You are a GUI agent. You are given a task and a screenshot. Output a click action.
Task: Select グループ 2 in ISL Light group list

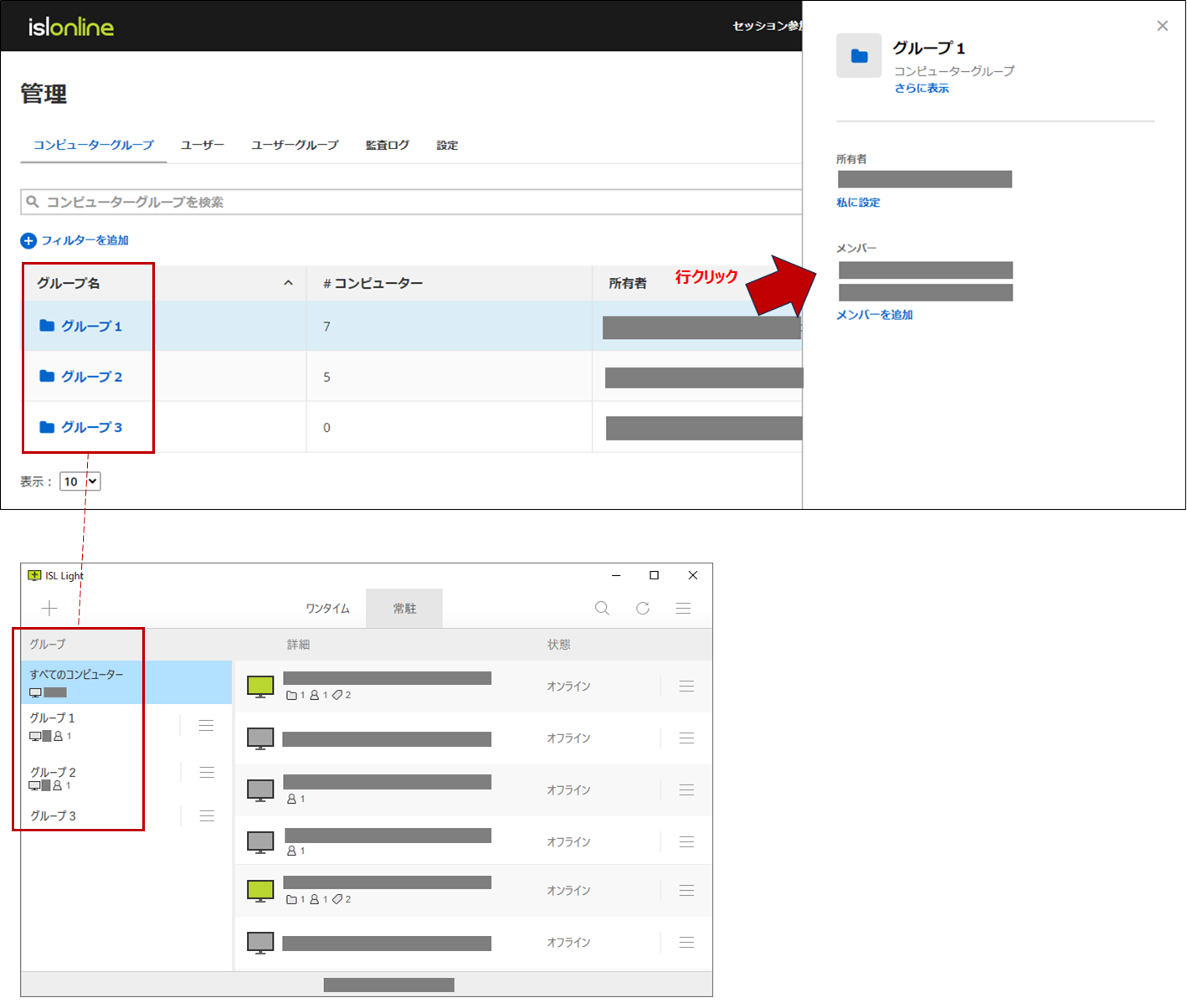coord(53,772)
